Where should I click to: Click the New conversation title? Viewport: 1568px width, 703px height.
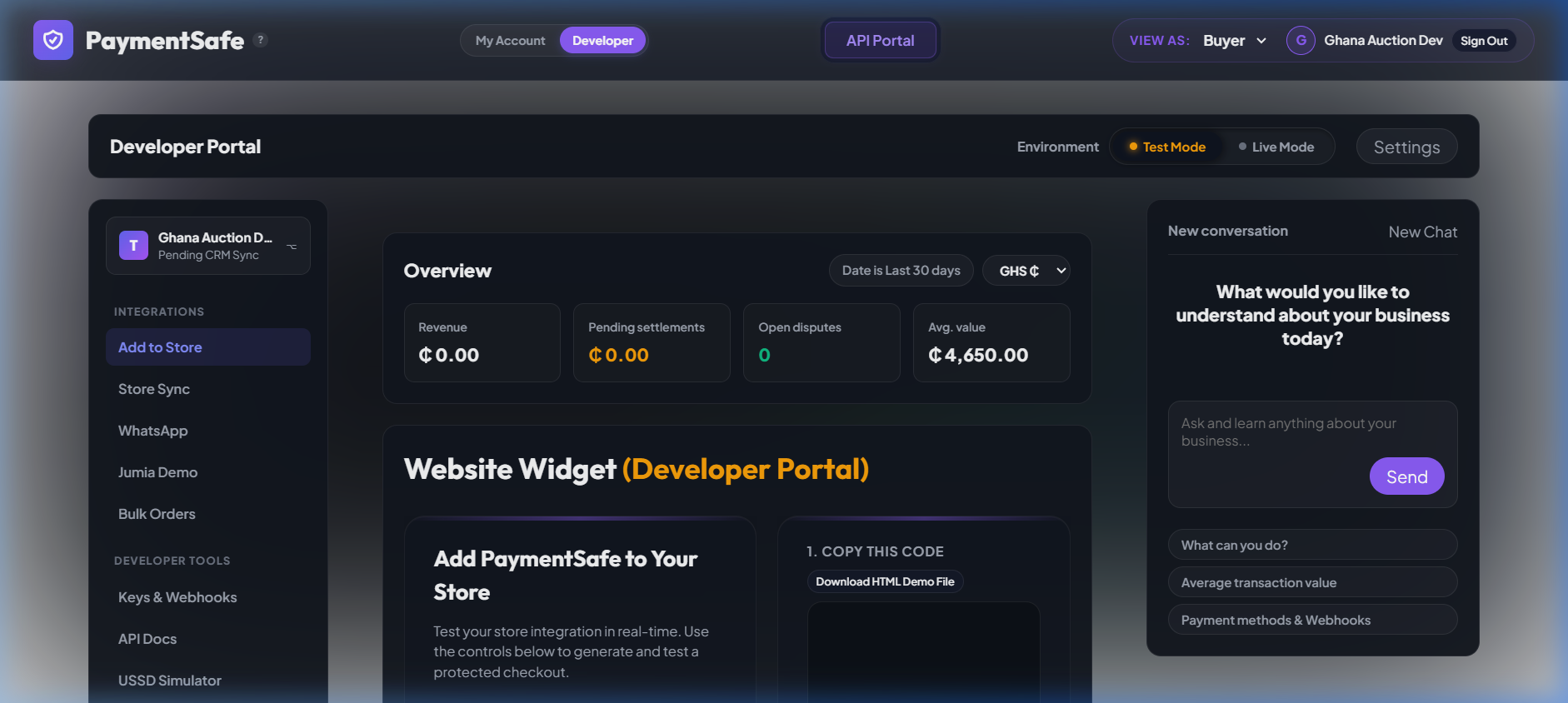click(1227, 231)
